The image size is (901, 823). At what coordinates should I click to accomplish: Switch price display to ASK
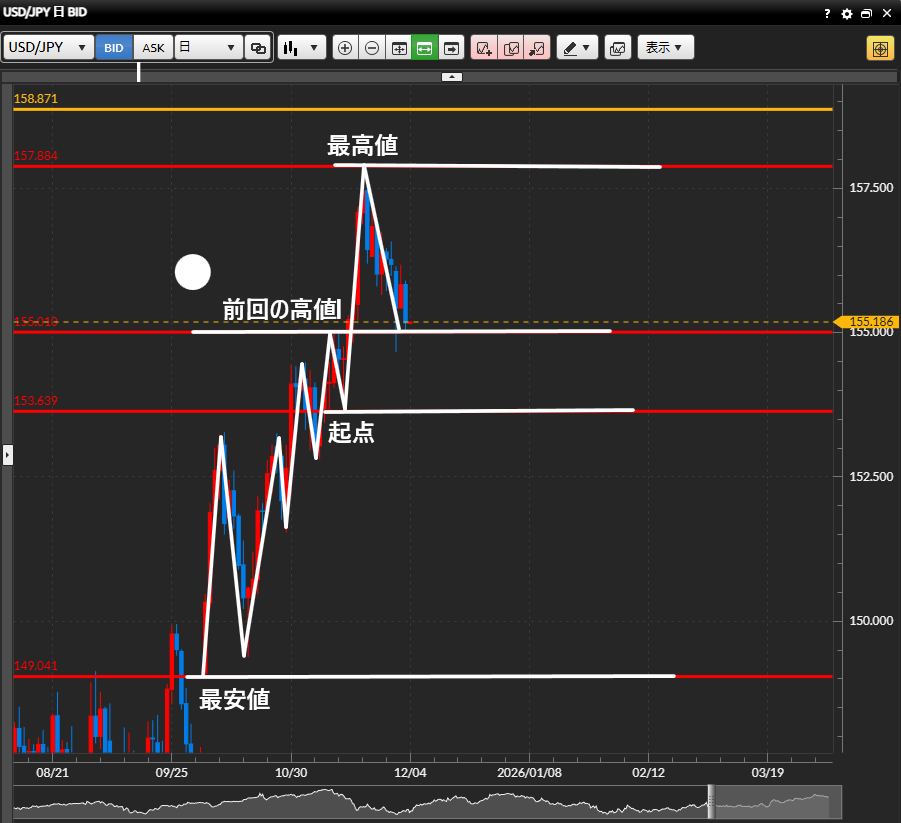(153, 48)
